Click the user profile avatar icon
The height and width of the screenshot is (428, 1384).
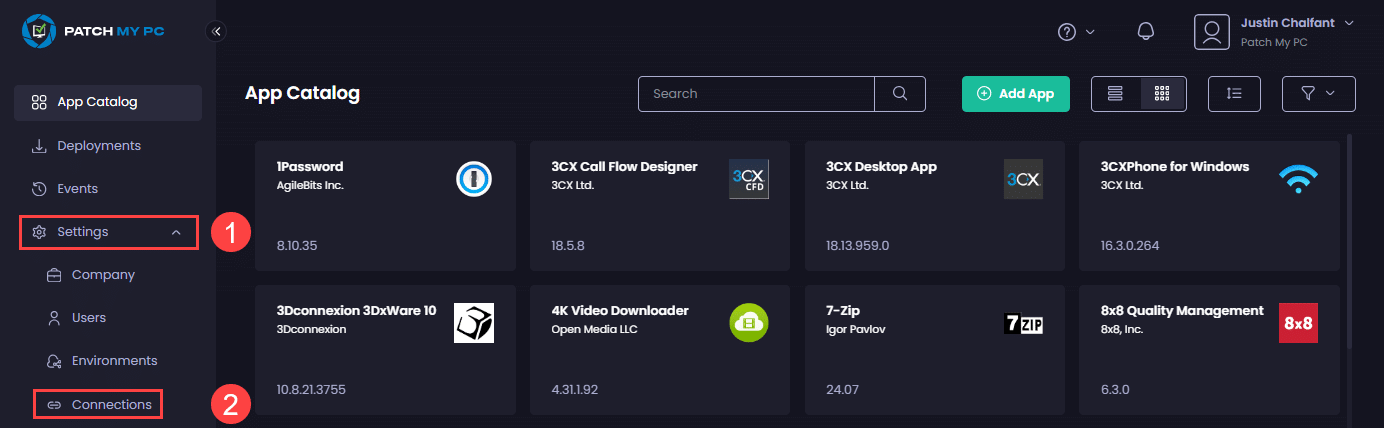(1211, 31)
